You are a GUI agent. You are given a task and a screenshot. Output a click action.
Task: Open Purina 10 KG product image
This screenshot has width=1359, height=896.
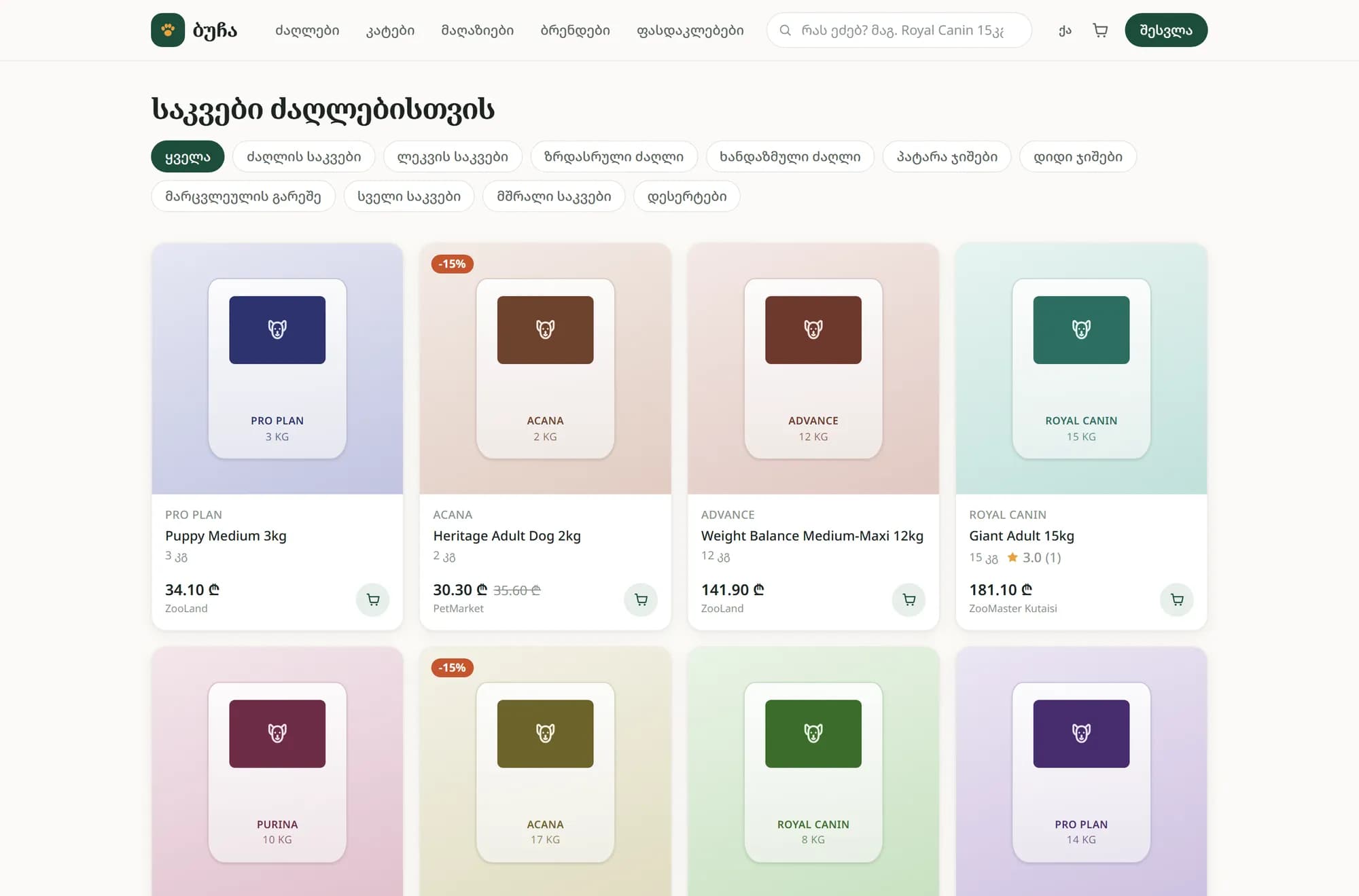tap(277, 772)
